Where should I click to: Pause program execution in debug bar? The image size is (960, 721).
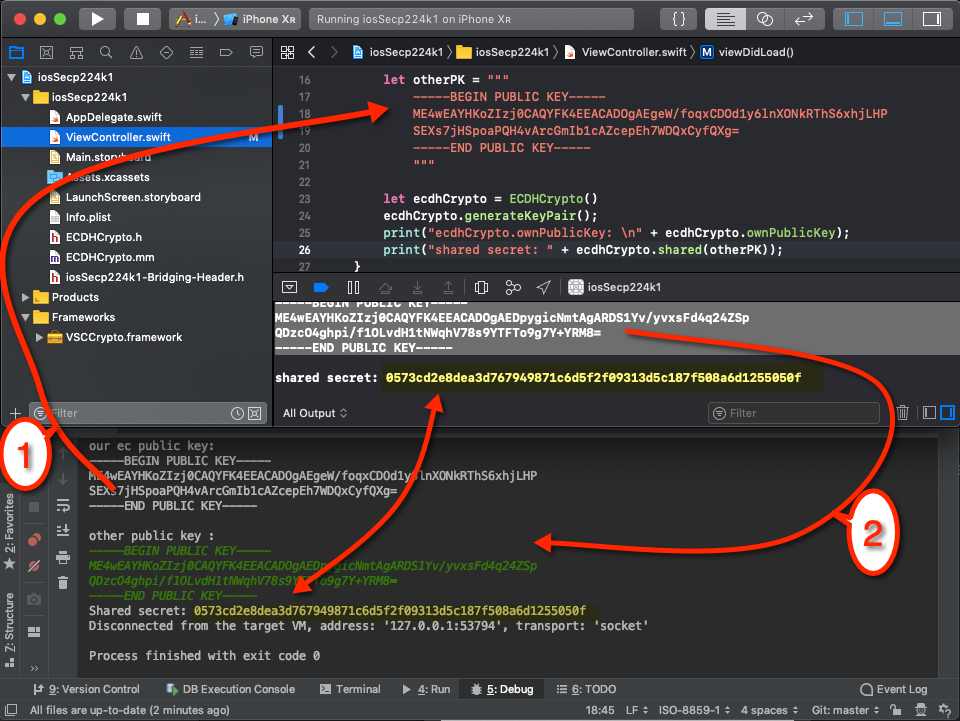(x=353, y=287)
